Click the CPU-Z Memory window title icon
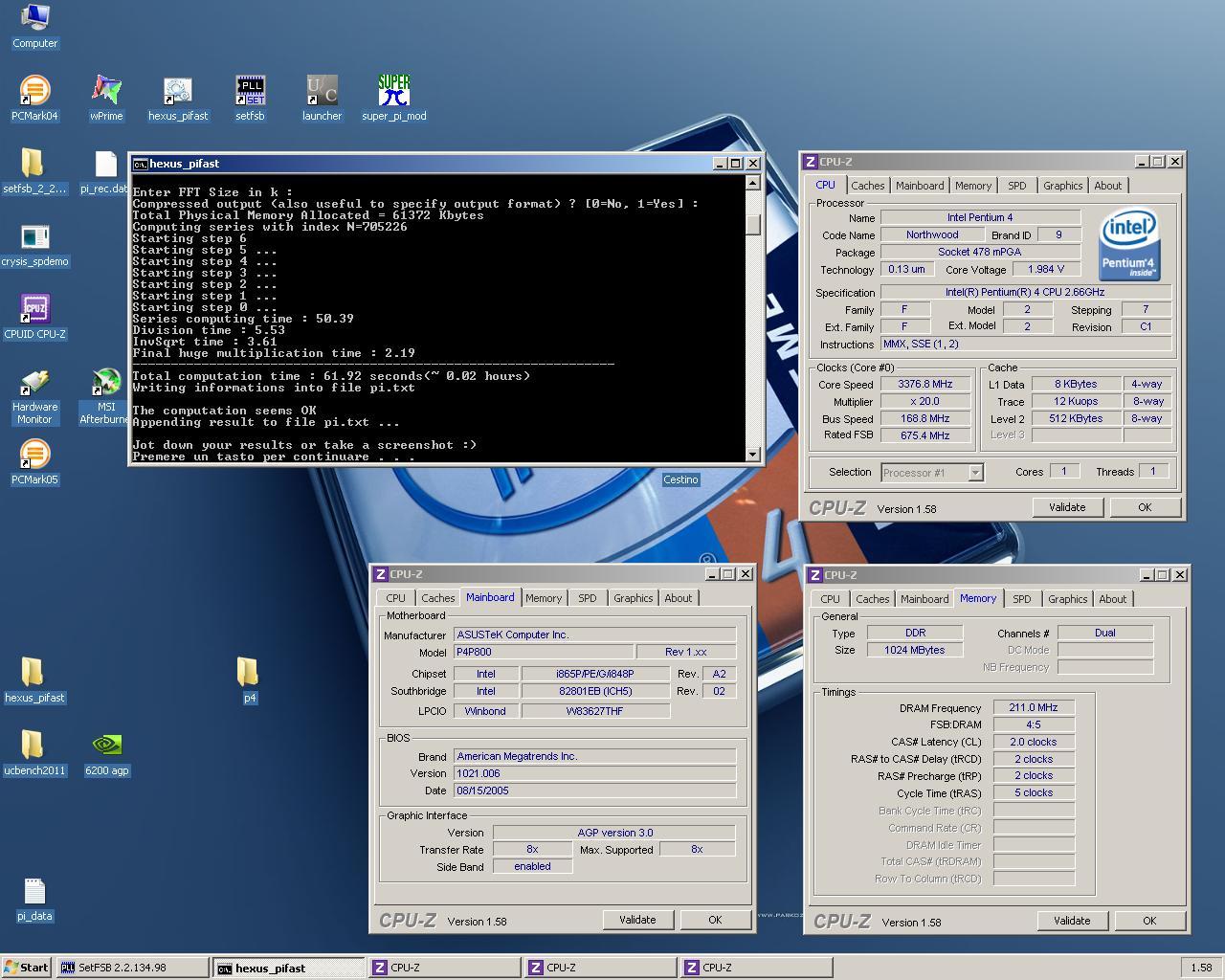The image size is (1225, 980). tap(814, 575)
